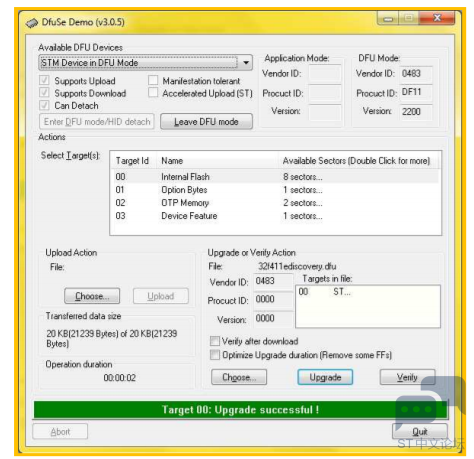Screen dimensions: 474x459
Task: Click the Leave DFU mode button
Action: (x=206, y=122)
